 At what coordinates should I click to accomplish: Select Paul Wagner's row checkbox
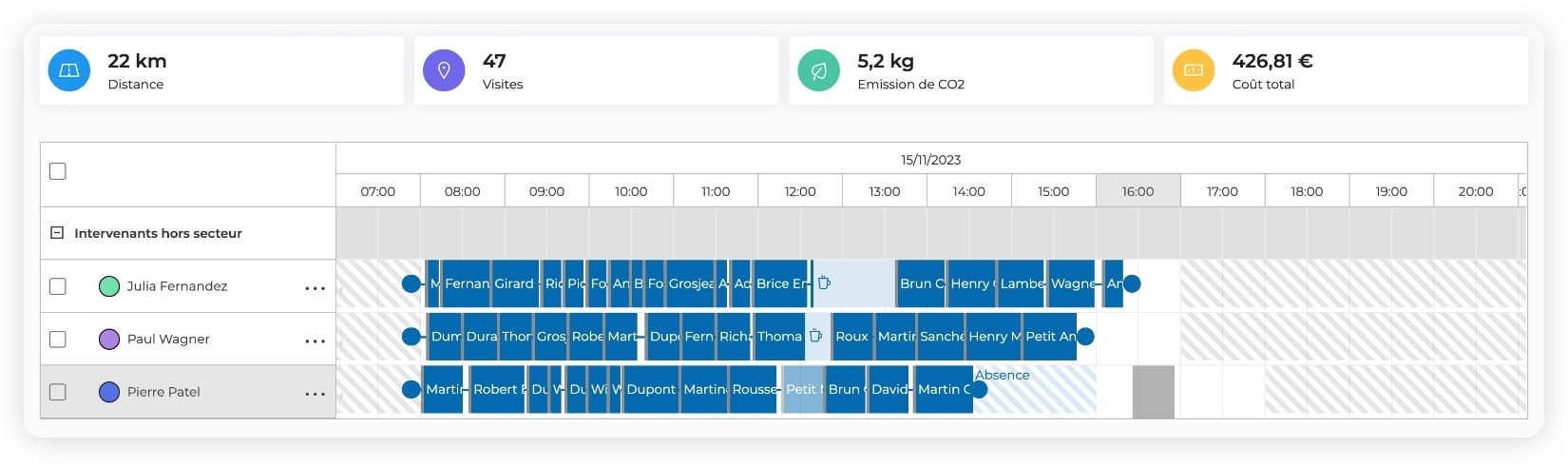click(x=58, y=340)
